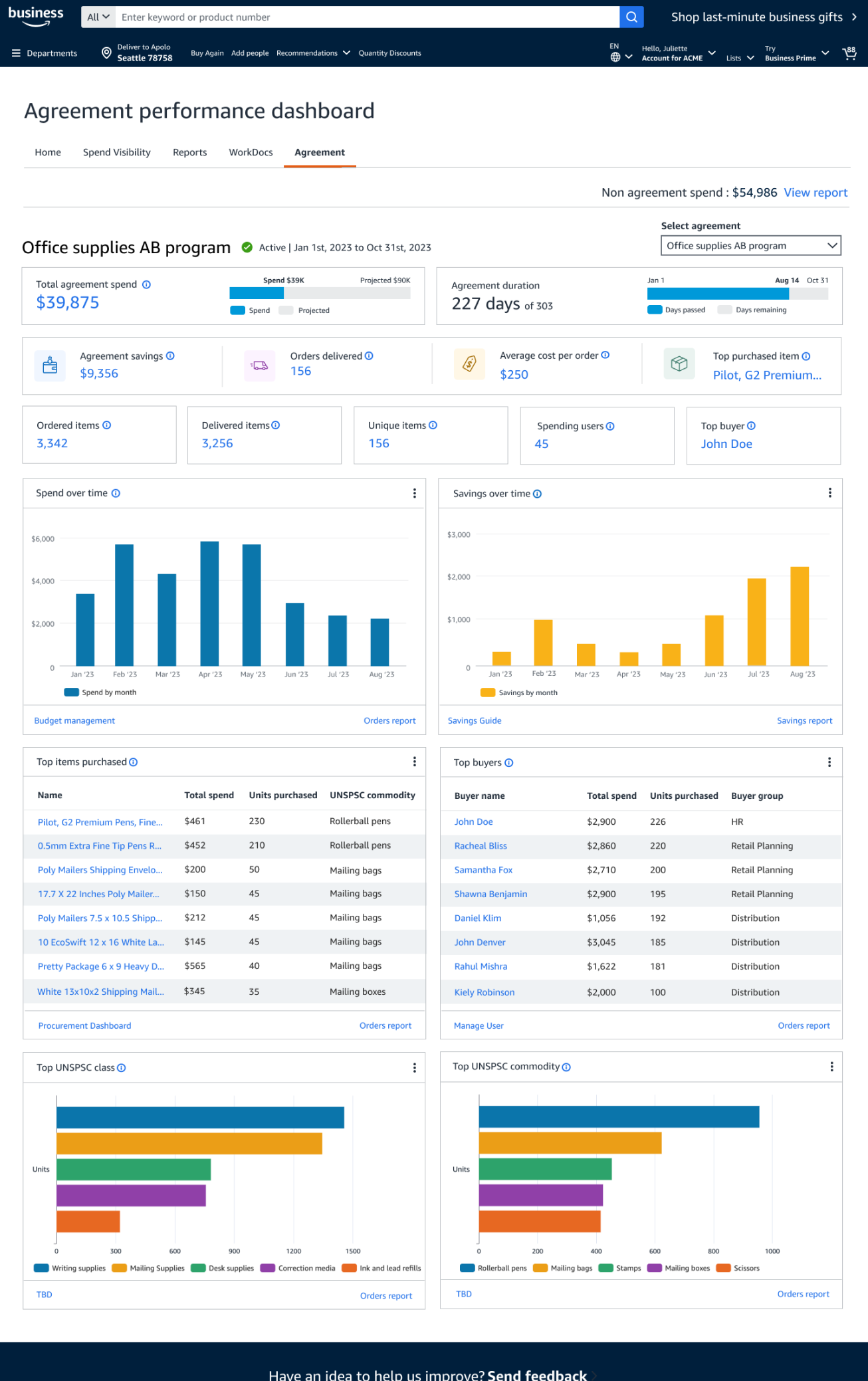Open buyer John Denver's profile link
868x1381 pixels.
[x=480, y=942]
